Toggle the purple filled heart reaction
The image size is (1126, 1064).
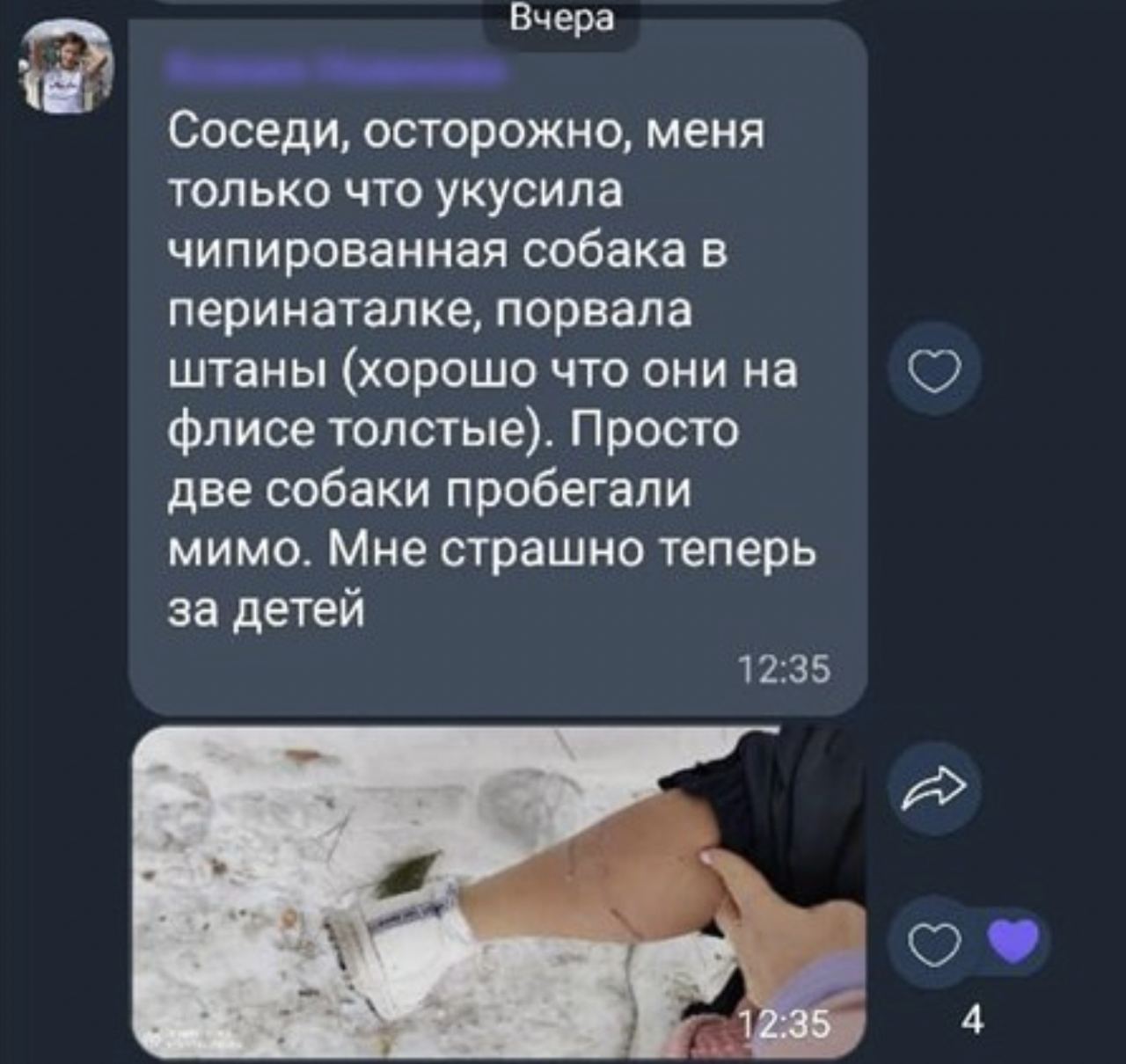[1014, 942]
